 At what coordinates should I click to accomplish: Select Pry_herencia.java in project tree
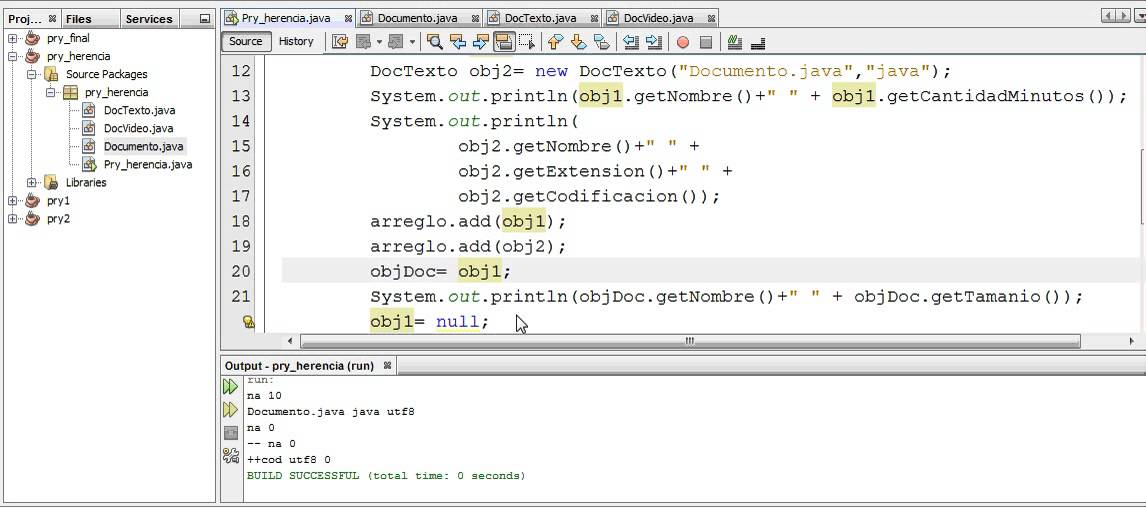[x=148, y=164]
